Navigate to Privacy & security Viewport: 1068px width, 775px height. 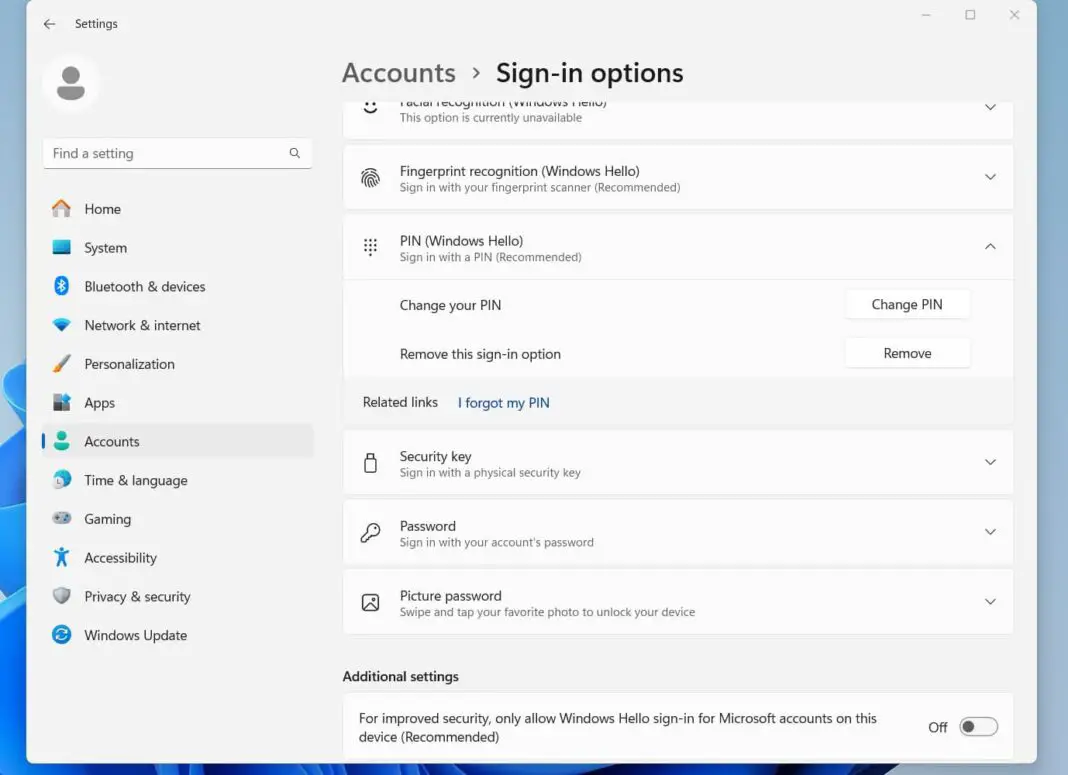pyautogui.click(x=137, y=596)
